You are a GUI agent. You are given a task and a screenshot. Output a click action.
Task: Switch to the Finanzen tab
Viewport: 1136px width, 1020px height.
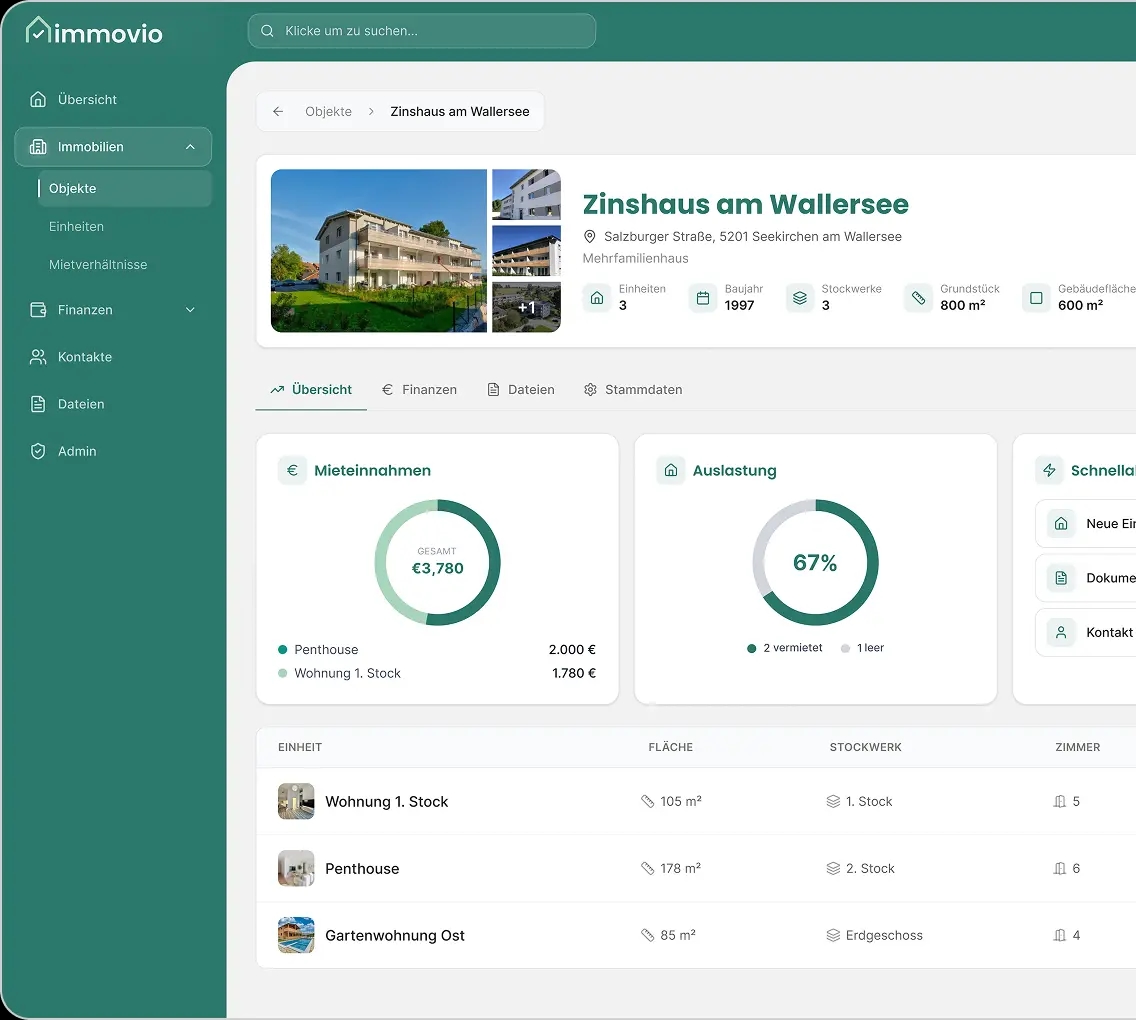point(419,390)
